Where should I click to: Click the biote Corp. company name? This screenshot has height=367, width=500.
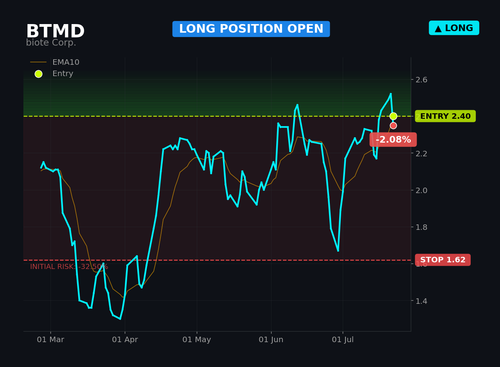[x=51, y=43]
